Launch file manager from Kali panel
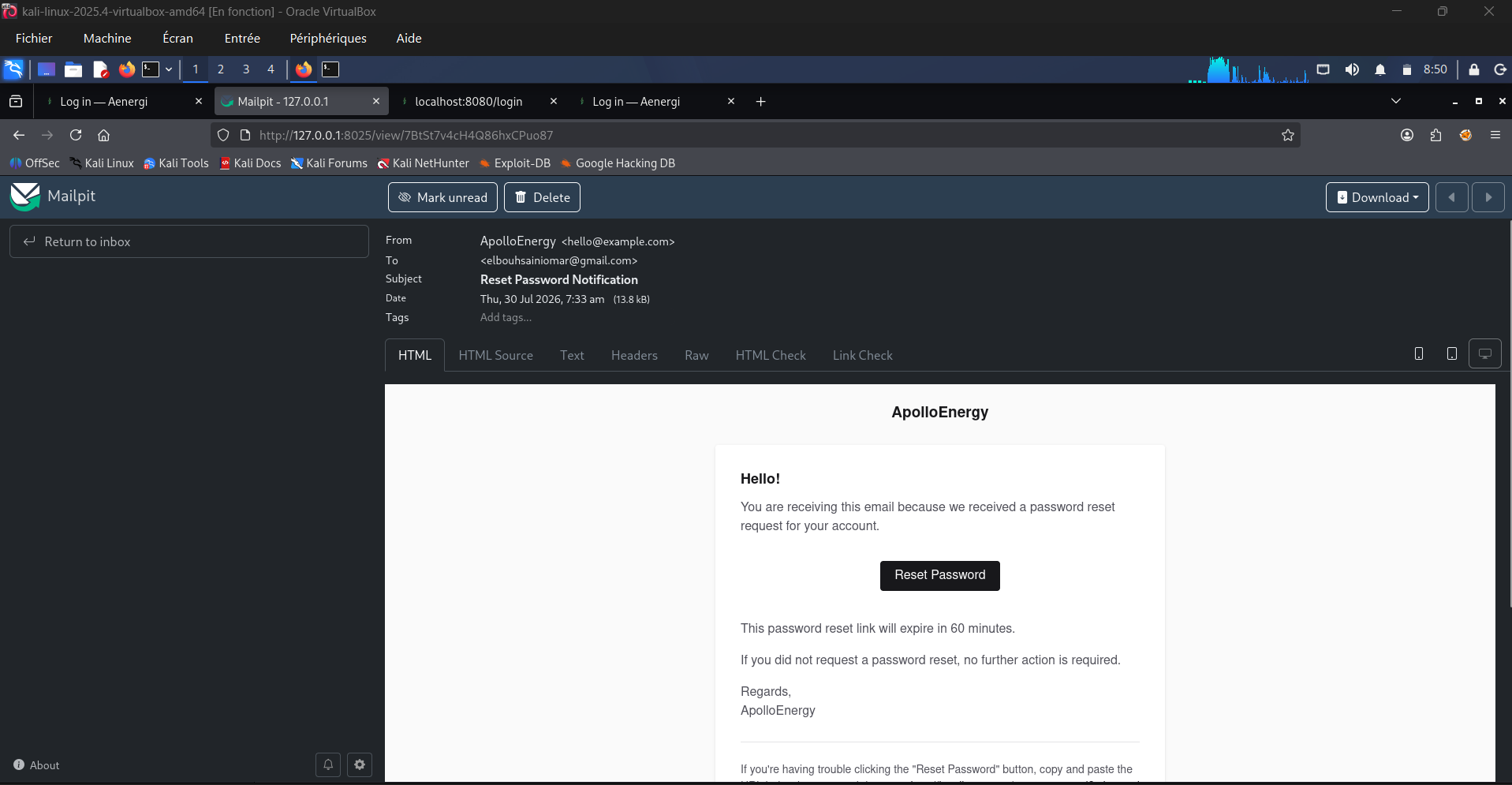The width and height of the screenshot is (1512, 785). [x=73, y=69]
